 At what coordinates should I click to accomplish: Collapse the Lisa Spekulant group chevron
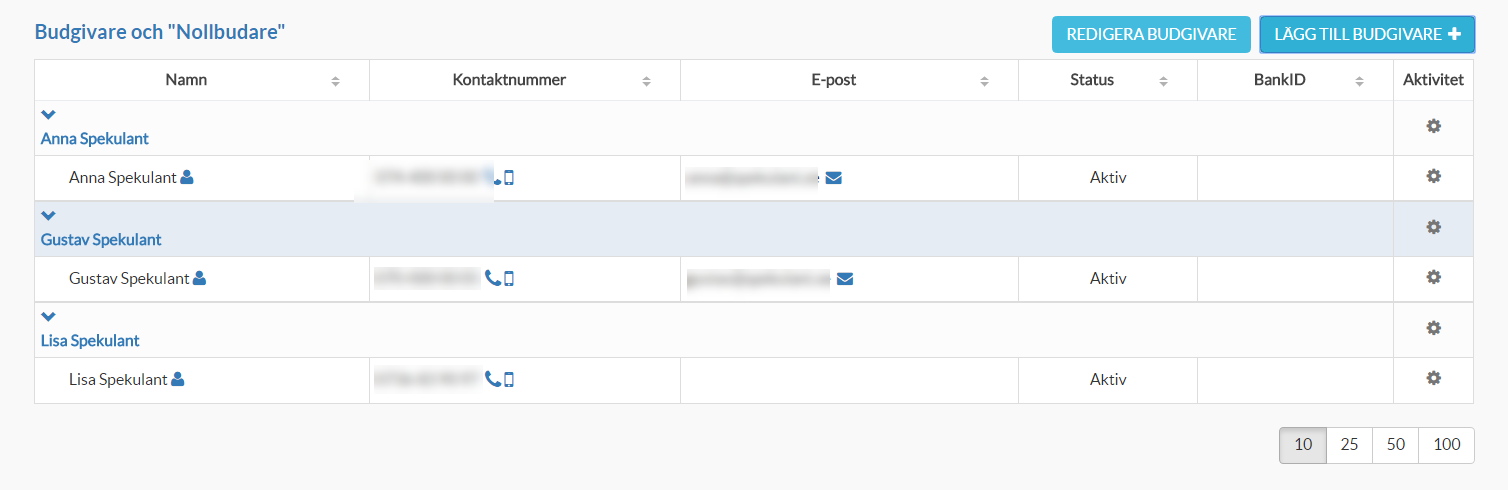(48, 317)
